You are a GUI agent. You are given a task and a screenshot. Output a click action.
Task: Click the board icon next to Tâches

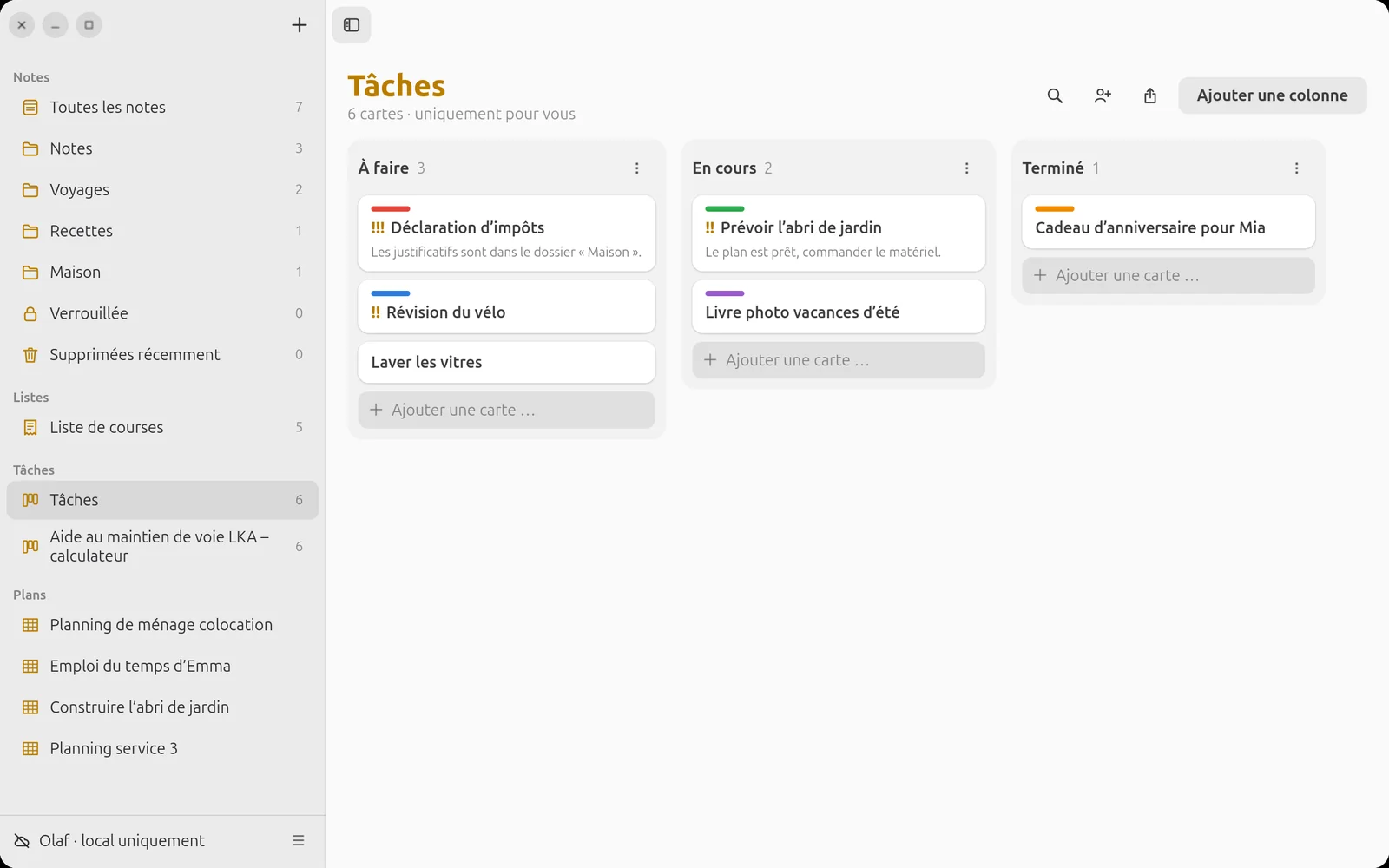[30, 500]
